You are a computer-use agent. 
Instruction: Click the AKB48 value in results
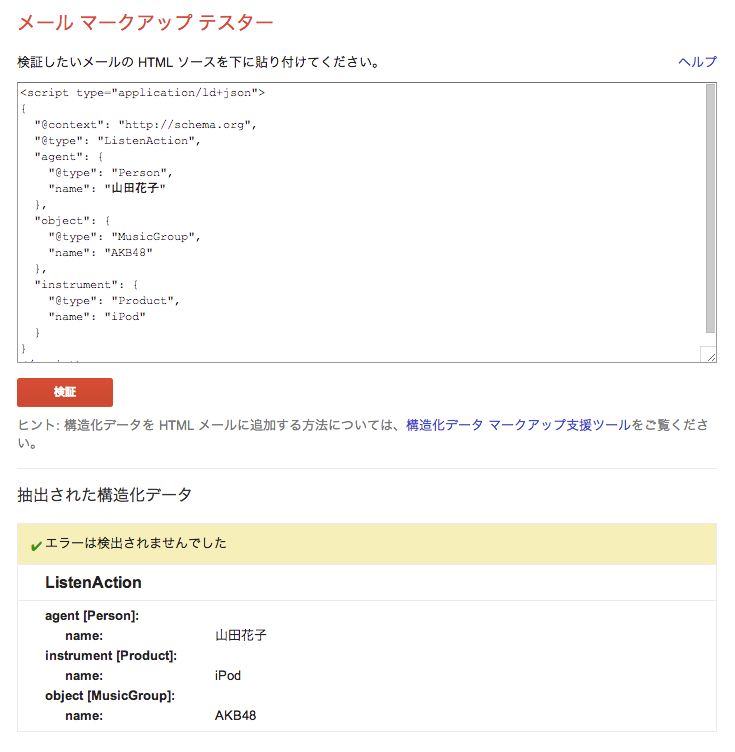(235, 715)
